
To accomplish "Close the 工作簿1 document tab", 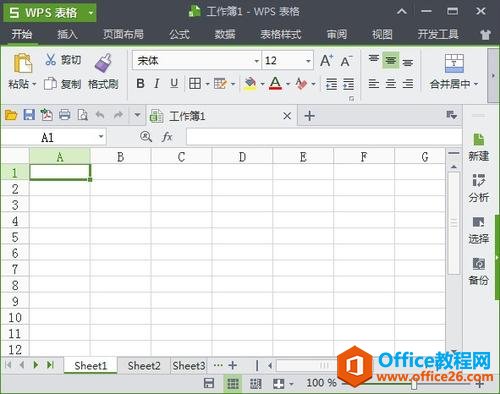I will tap(287, 116).
